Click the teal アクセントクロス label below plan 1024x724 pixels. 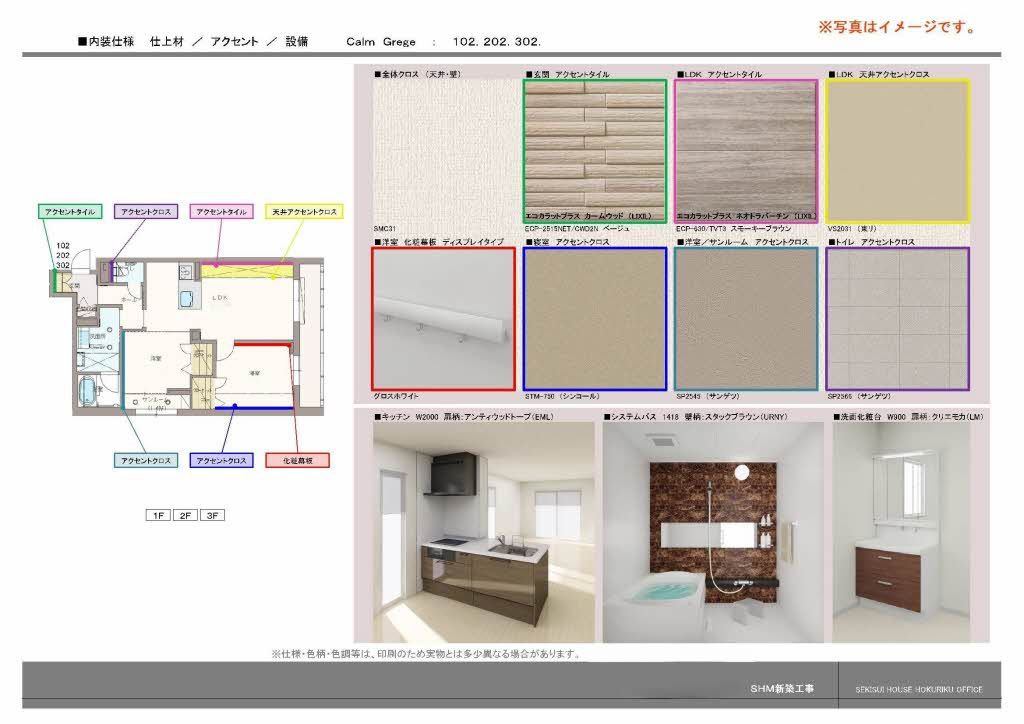click(146, 460)
